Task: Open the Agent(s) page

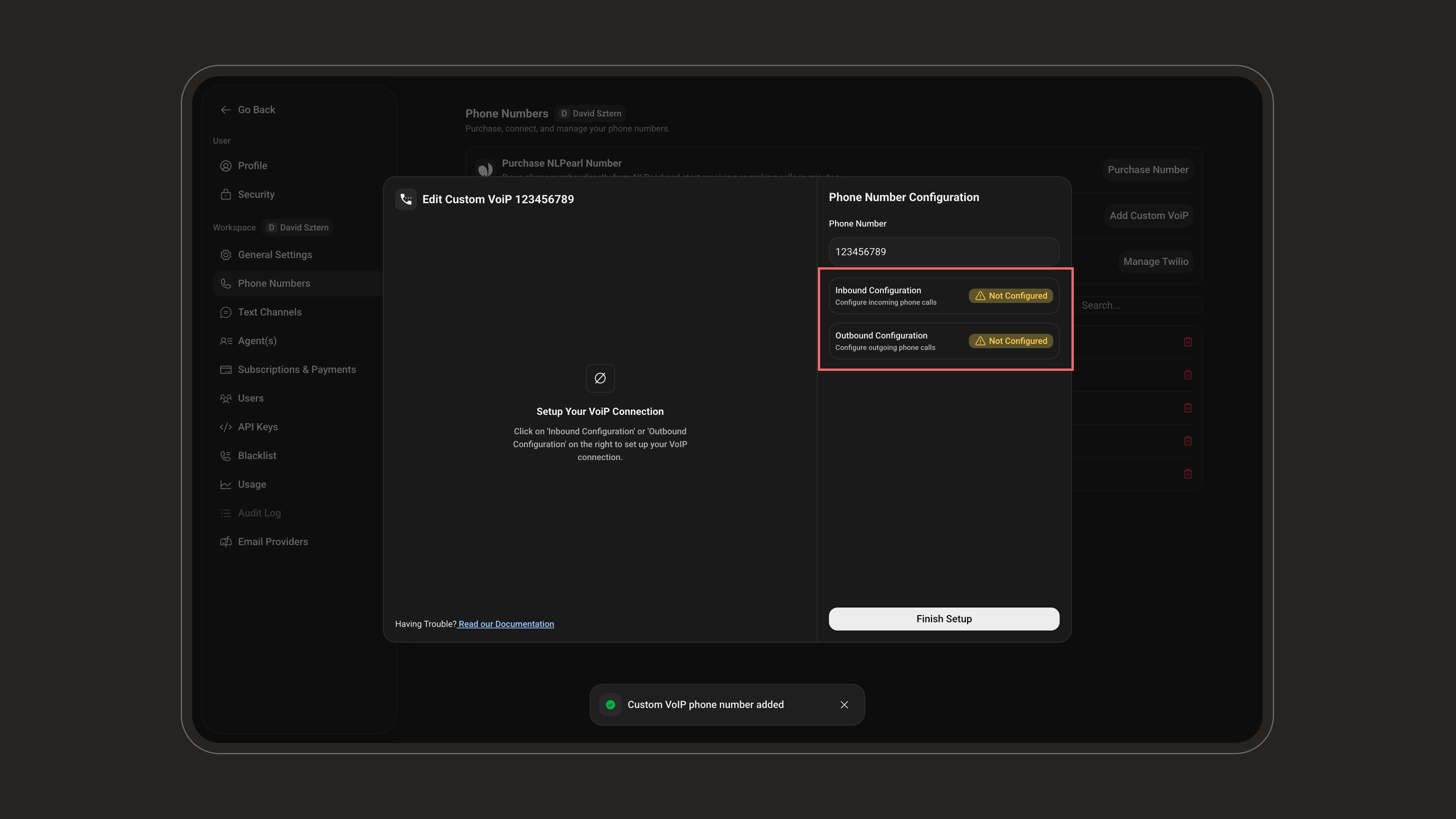Action: (x=257, y=341)
